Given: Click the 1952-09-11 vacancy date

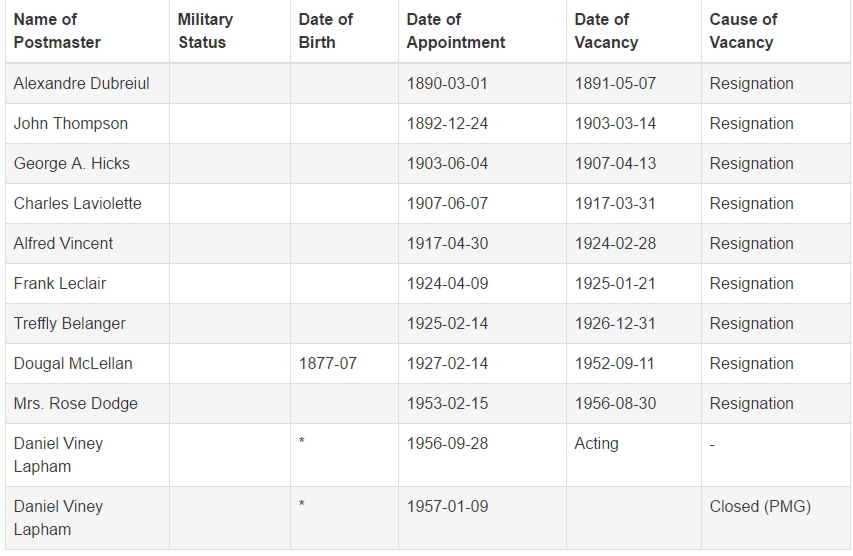Looking at the screenshot, I should point(615,363).
